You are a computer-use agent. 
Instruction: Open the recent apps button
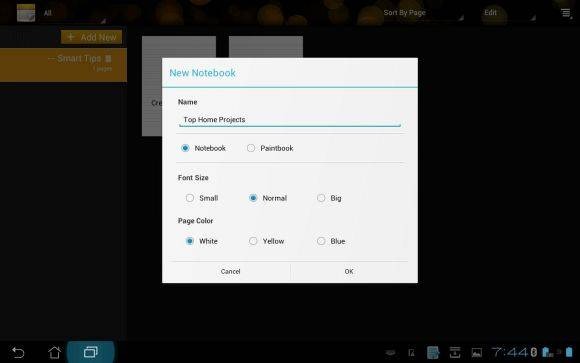click(x=91, y=352)
